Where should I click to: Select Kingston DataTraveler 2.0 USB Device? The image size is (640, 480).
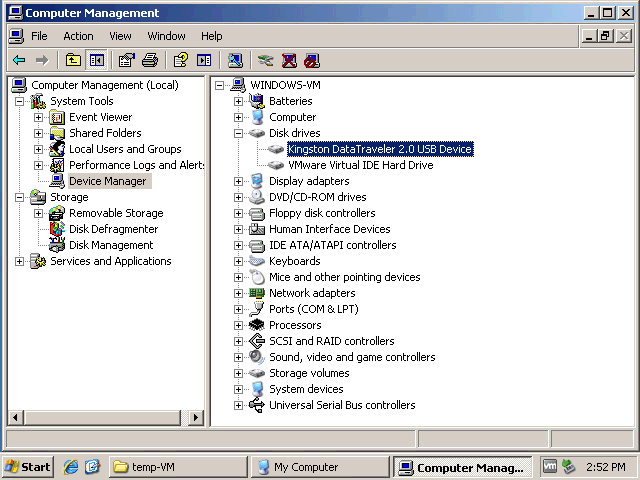point(380,149)
